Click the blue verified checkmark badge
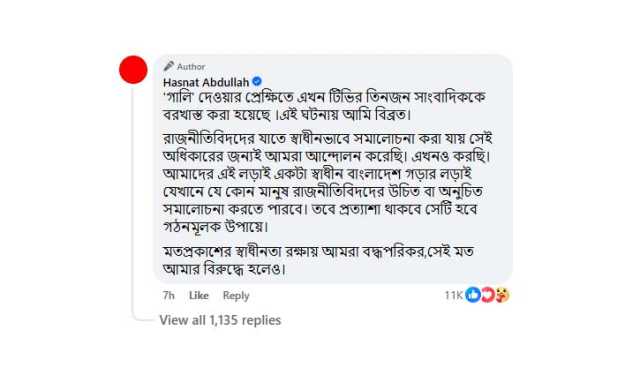This screenshot has height=375, width=640. [x=257, y=82]
